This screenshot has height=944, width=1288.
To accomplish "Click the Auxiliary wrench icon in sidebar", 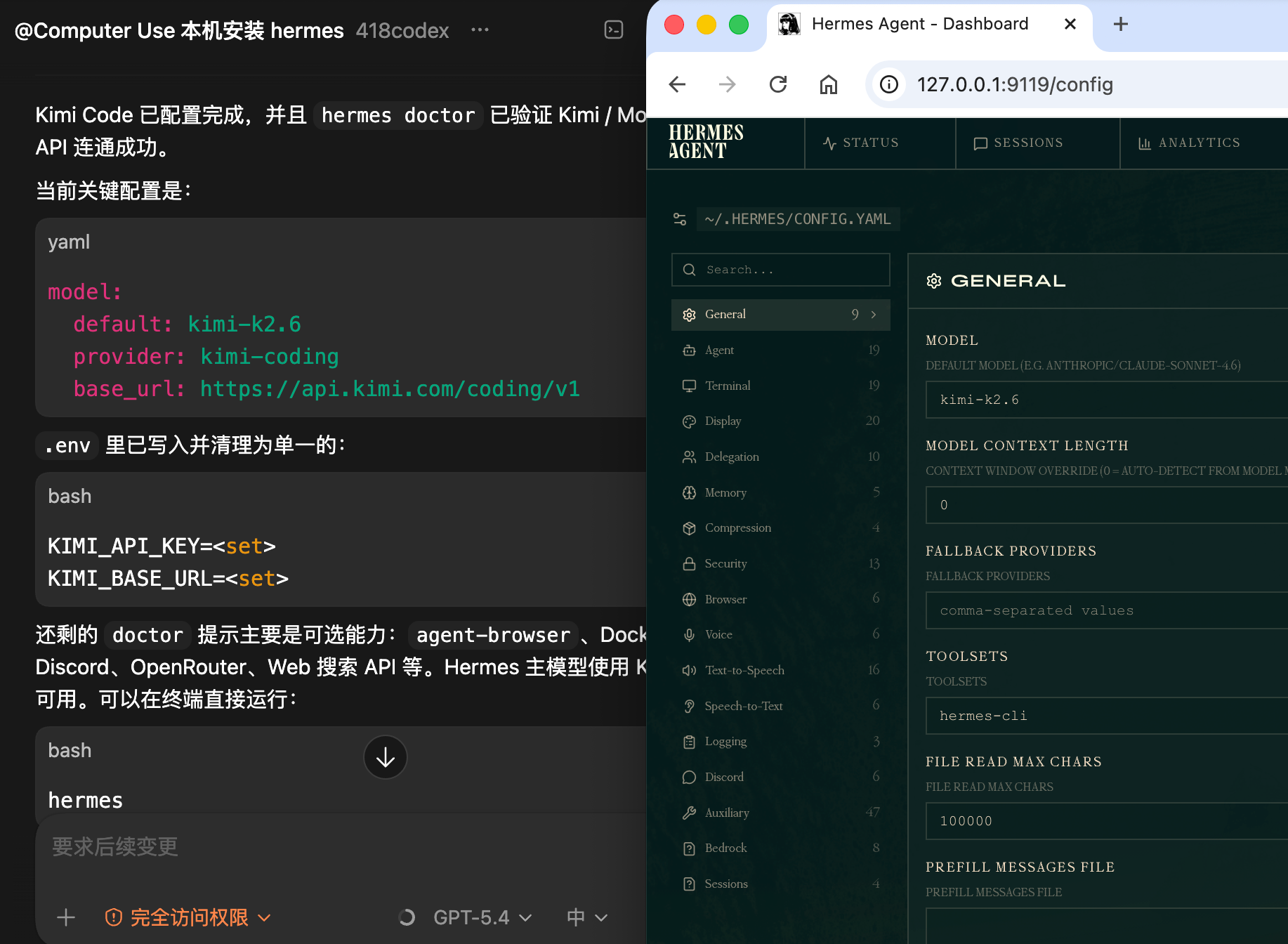I will [x=689, y=813].
